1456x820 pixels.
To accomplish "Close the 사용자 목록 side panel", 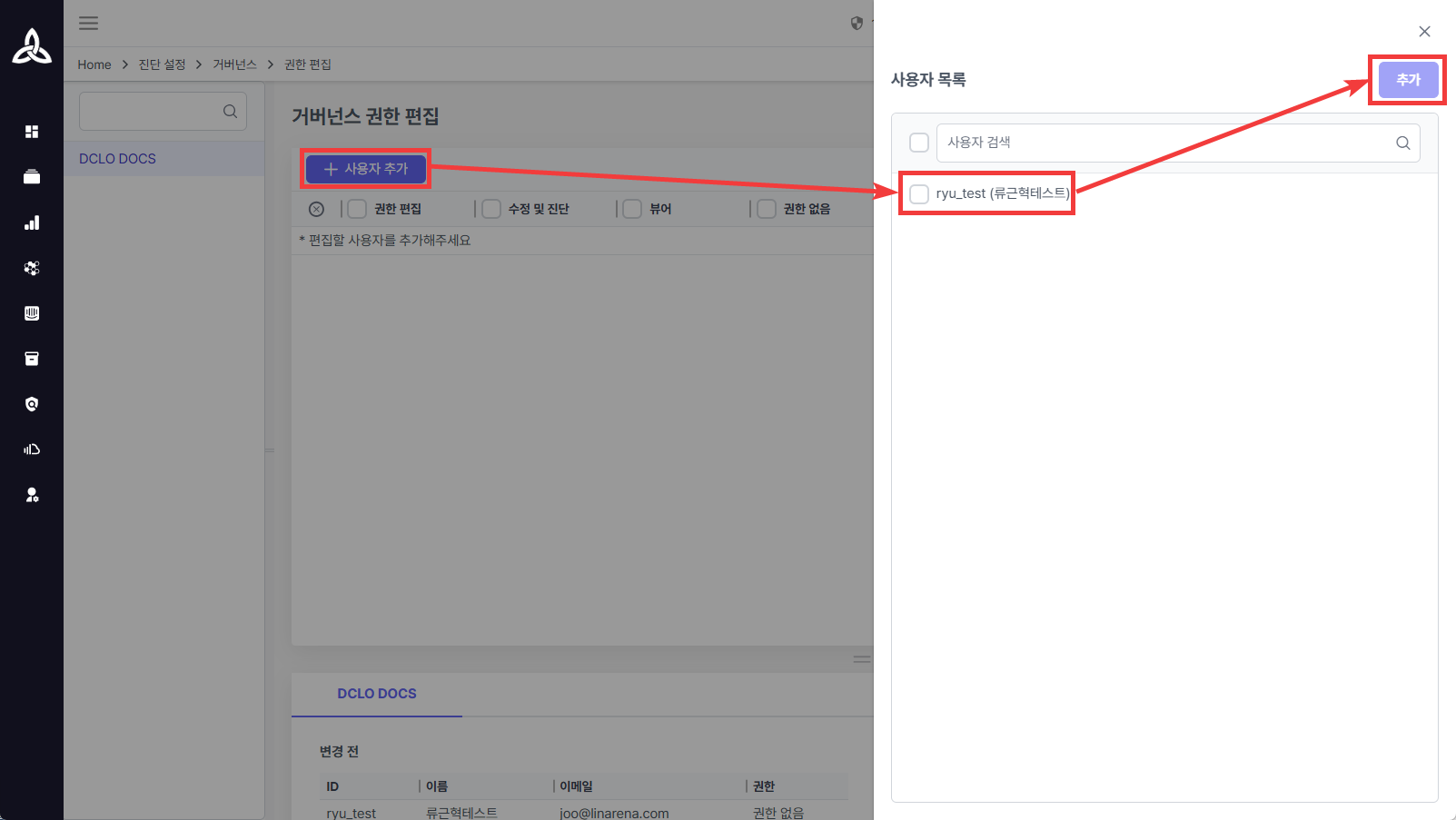I will (1424, 32).
